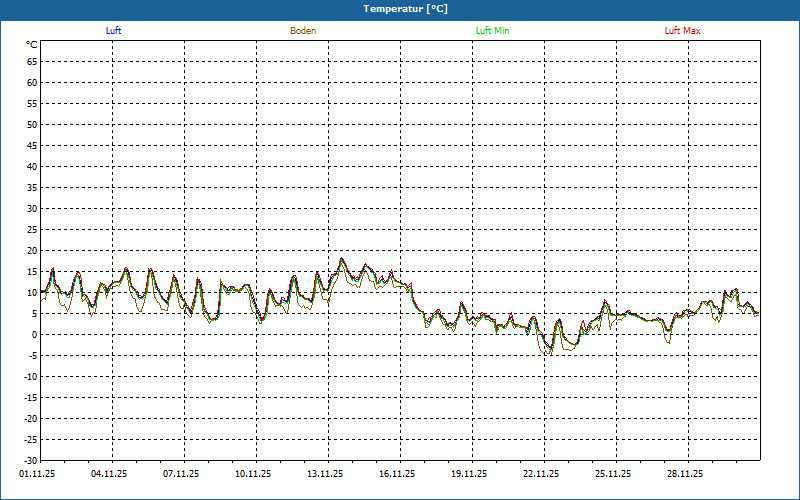
Task: Choose the 16.11.25 date on timeline
Action: pyautogui.click(x=398, y=475)
